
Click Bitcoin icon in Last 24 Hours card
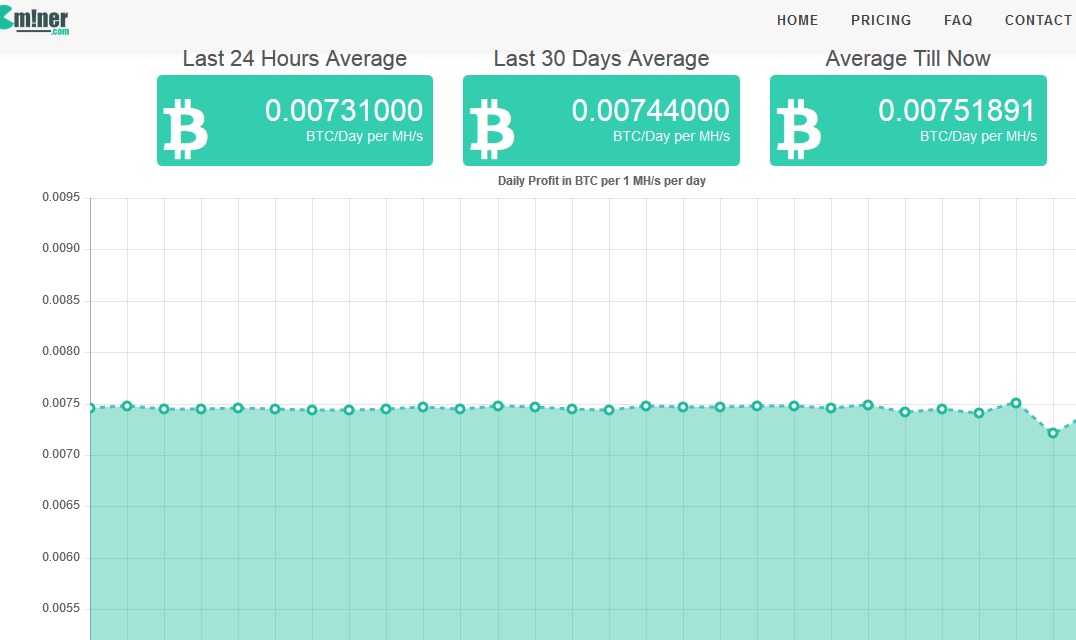[x=185, y=129]
